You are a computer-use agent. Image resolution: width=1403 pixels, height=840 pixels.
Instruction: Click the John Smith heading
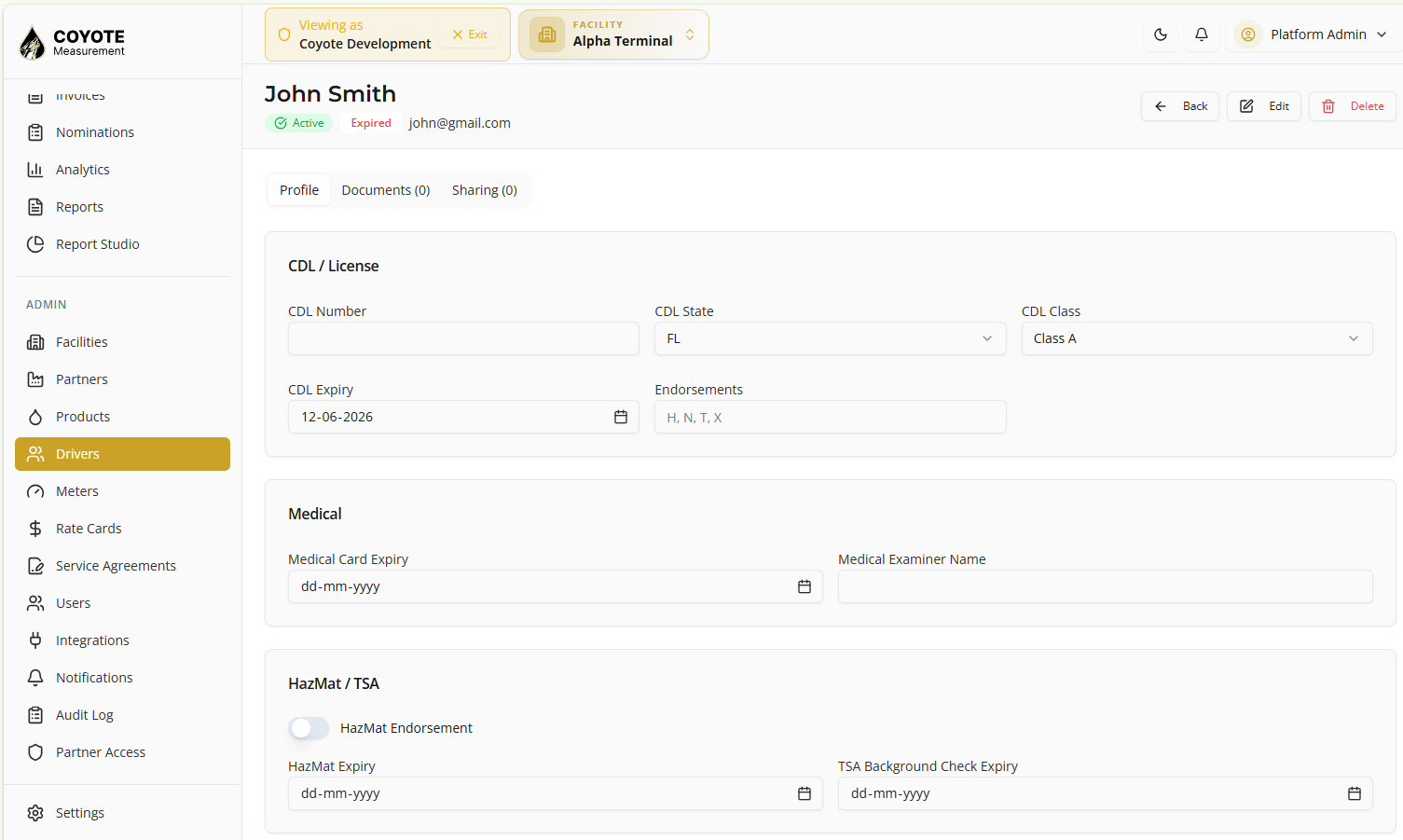click(330, 94)
